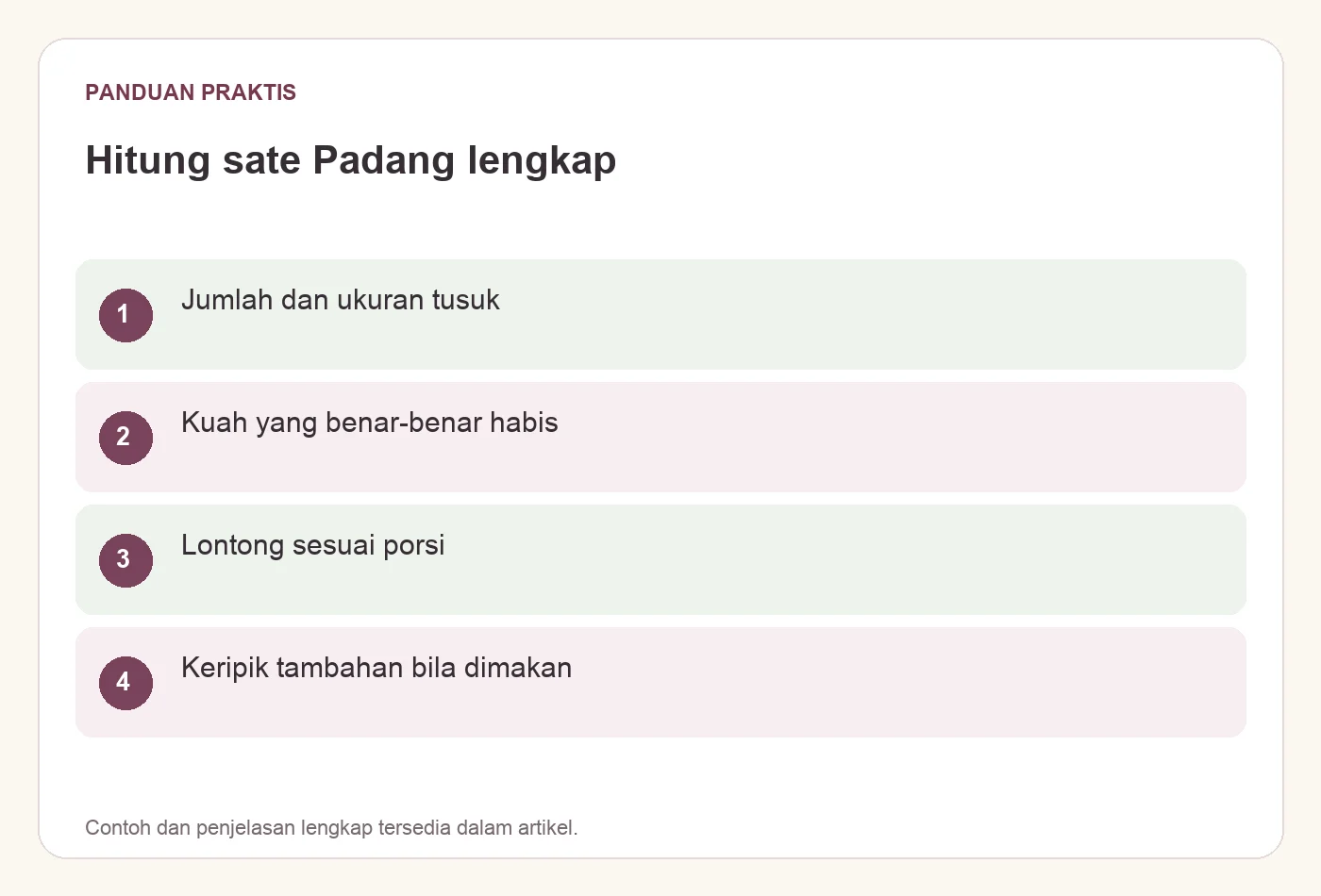Viewport: 1321px width, 896px height.
Task: Select "Kuah yang benar-benar habis" text
Action: 370,423
